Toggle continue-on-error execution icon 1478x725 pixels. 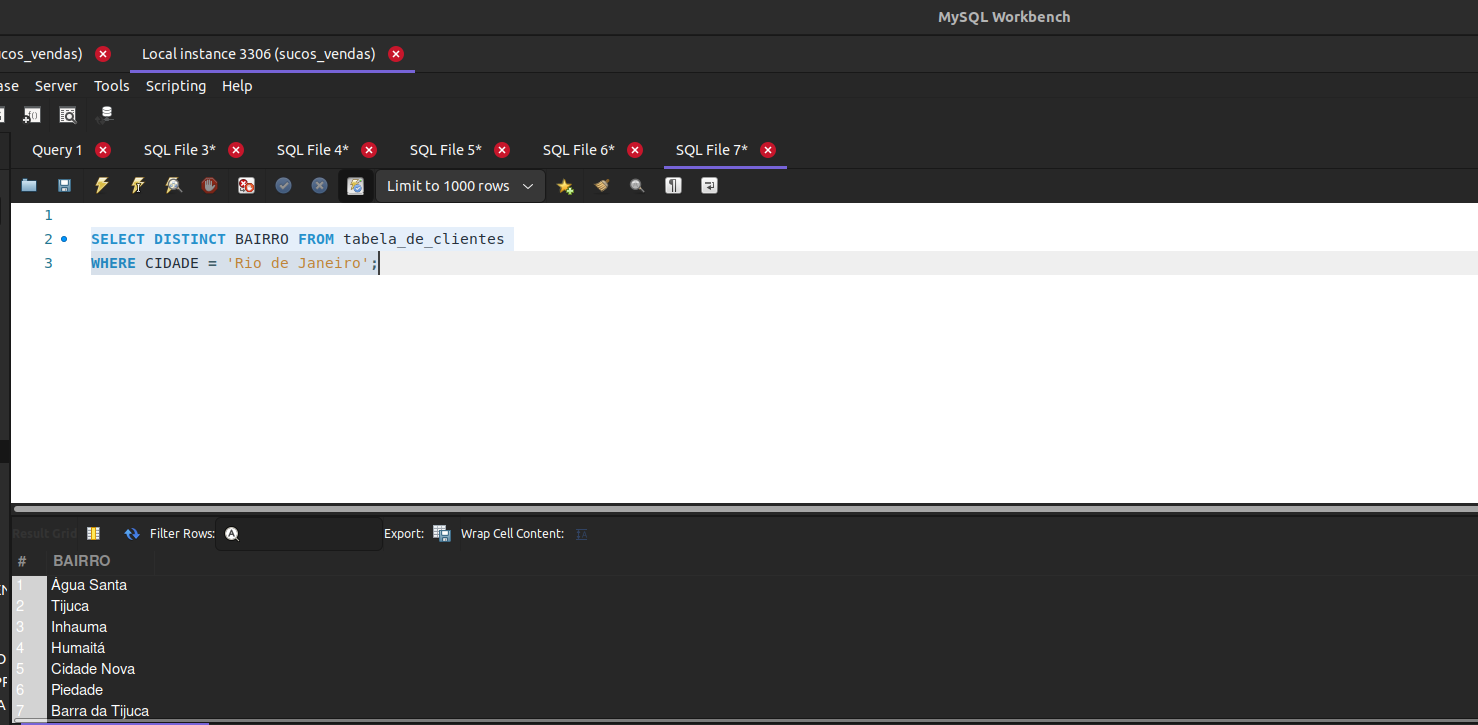[x=246, y=185]
